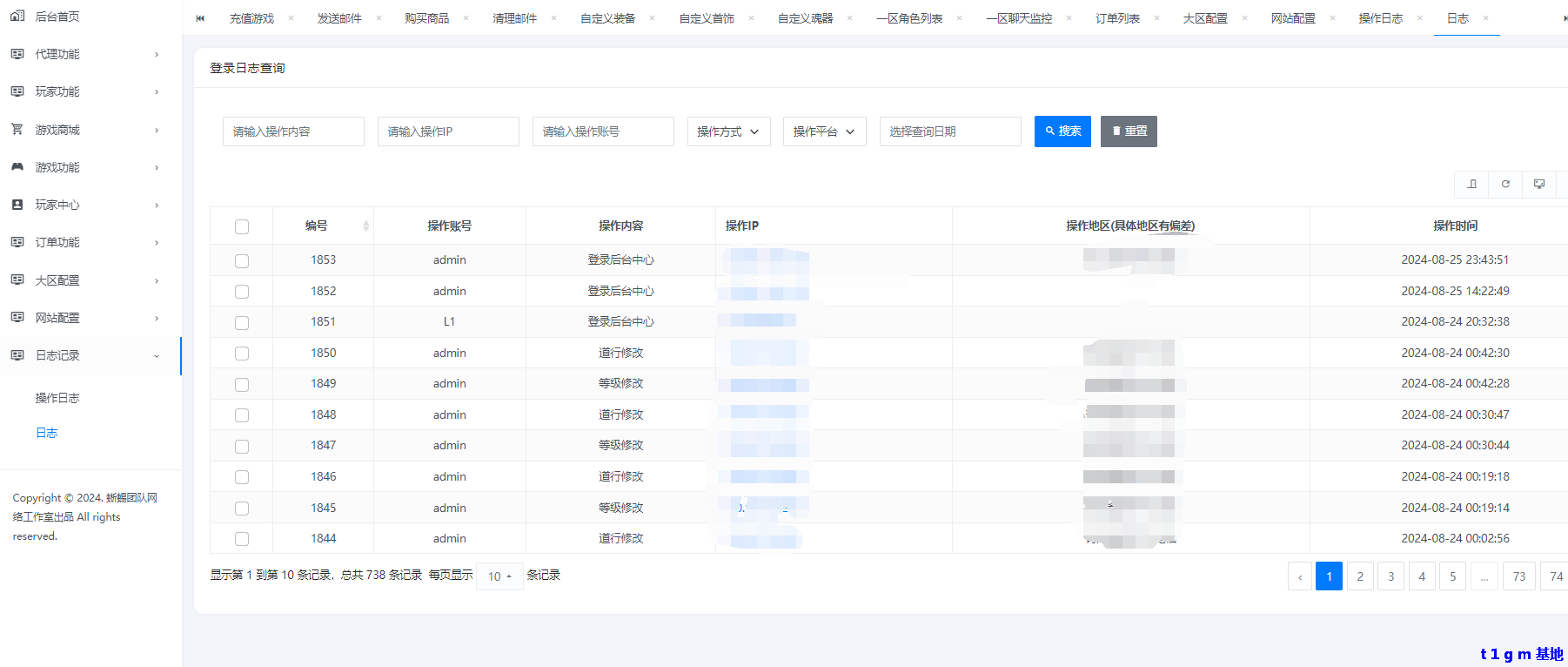Check the row 1847 checkbox
Viewport: 1568px width, 667px height.
242,446
